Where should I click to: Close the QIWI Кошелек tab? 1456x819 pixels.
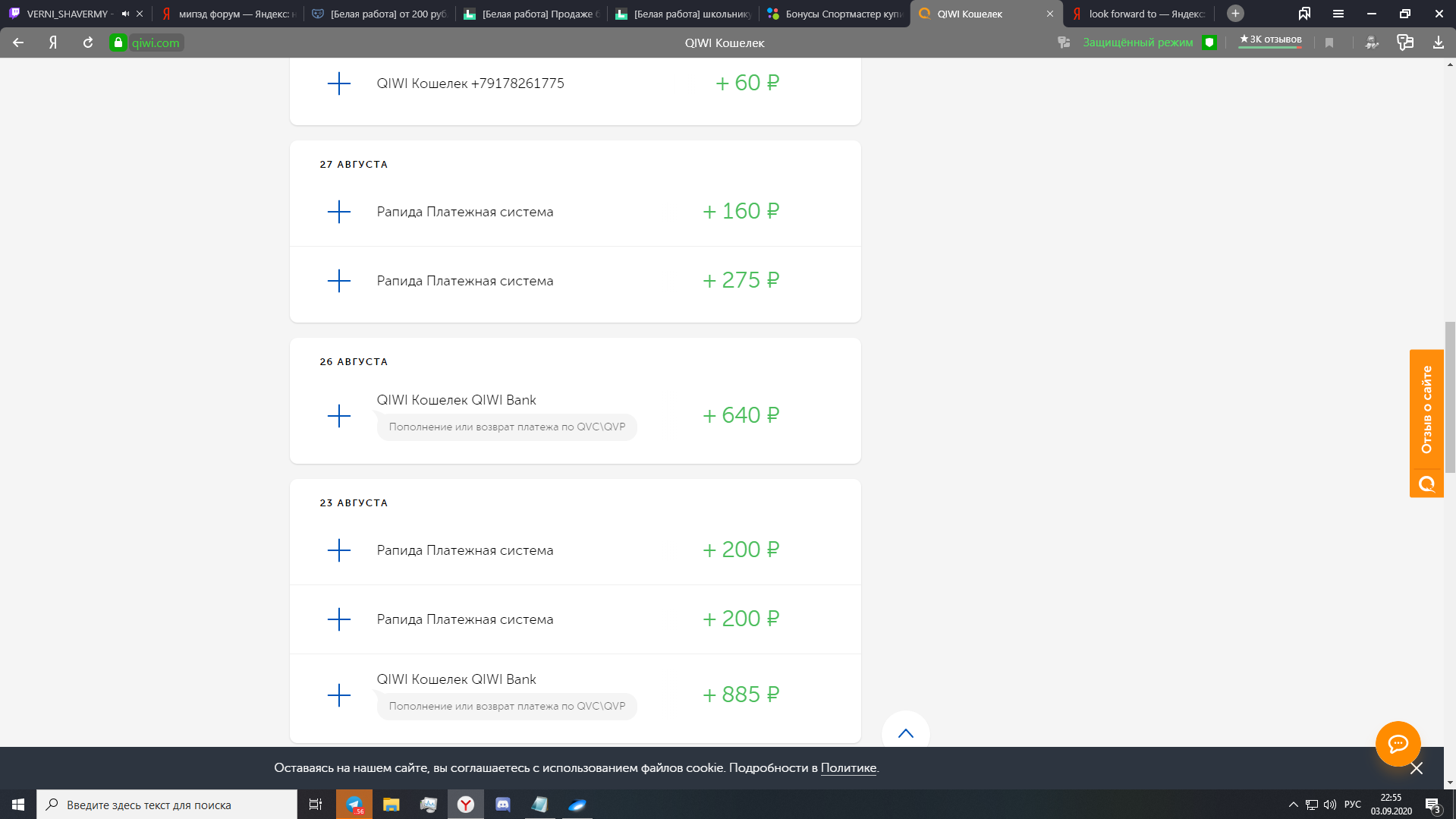point(1050,14)
